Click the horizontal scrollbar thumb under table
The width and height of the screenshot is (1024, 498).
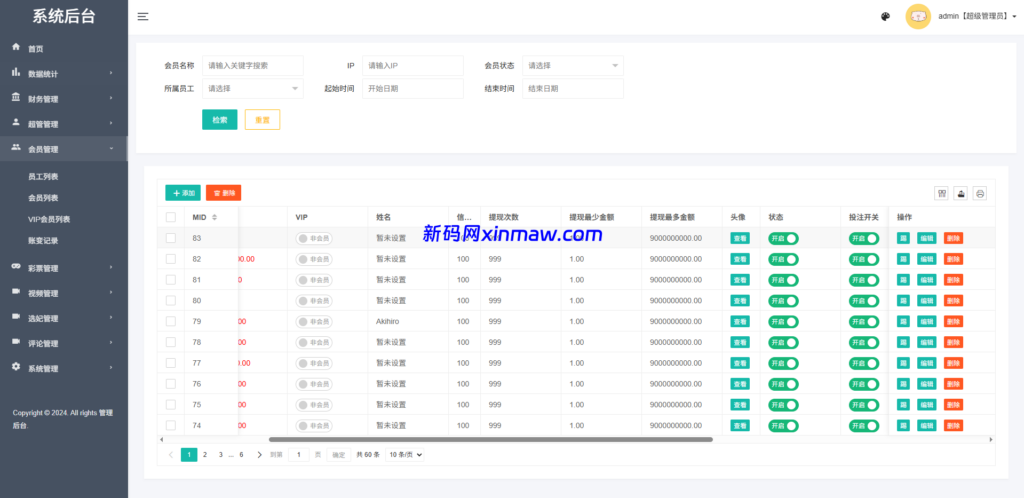pos(490,440)
